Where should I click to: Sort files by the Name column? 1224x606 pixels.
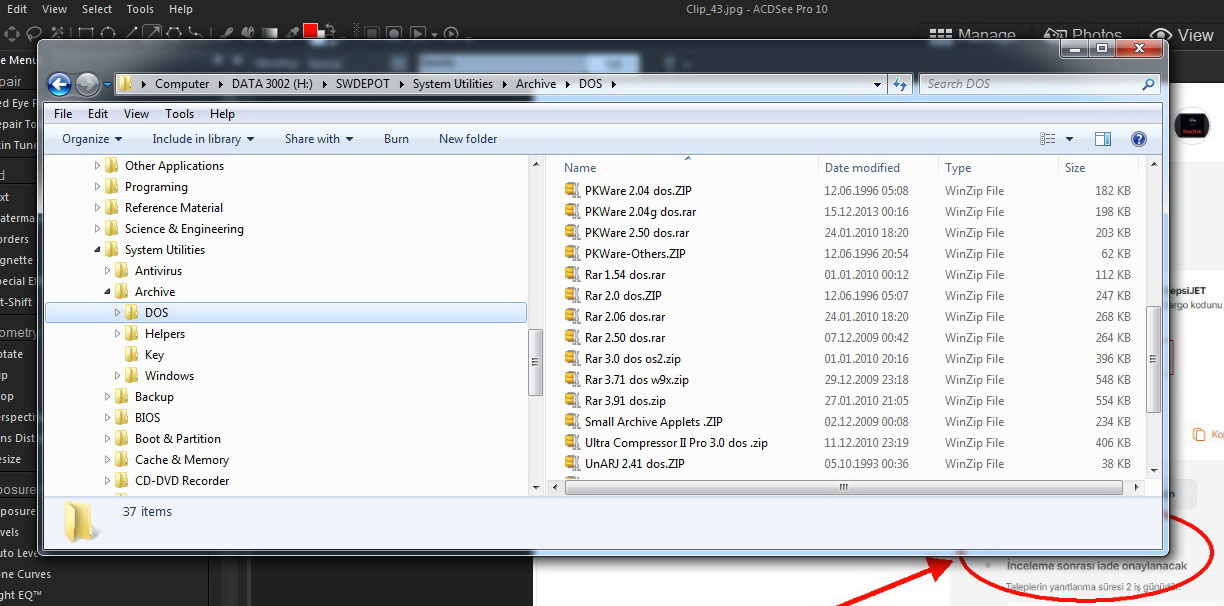point(580,168)
